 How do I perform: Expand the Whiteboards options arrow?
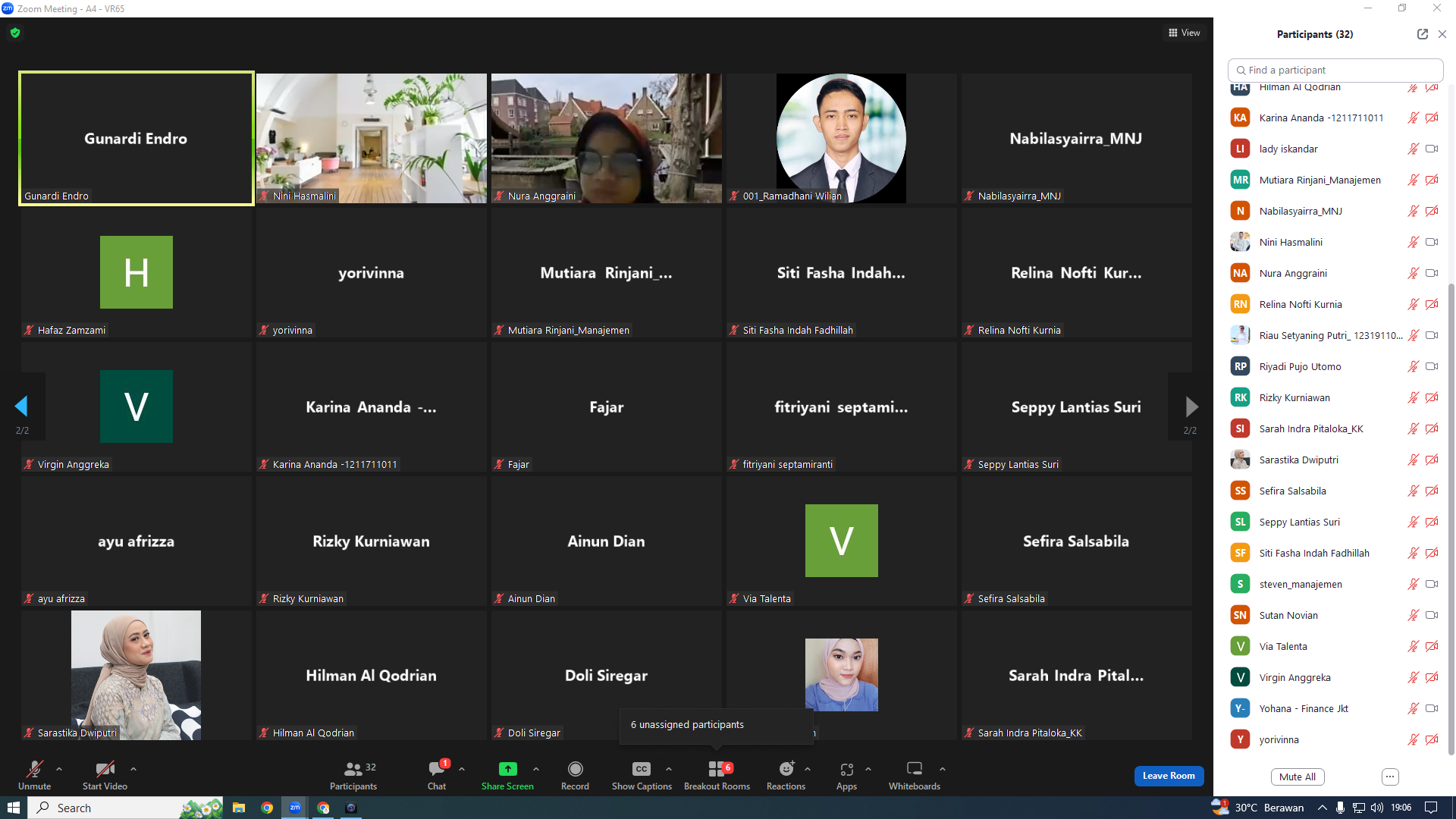pyautogui.click(x=943, y=769)
